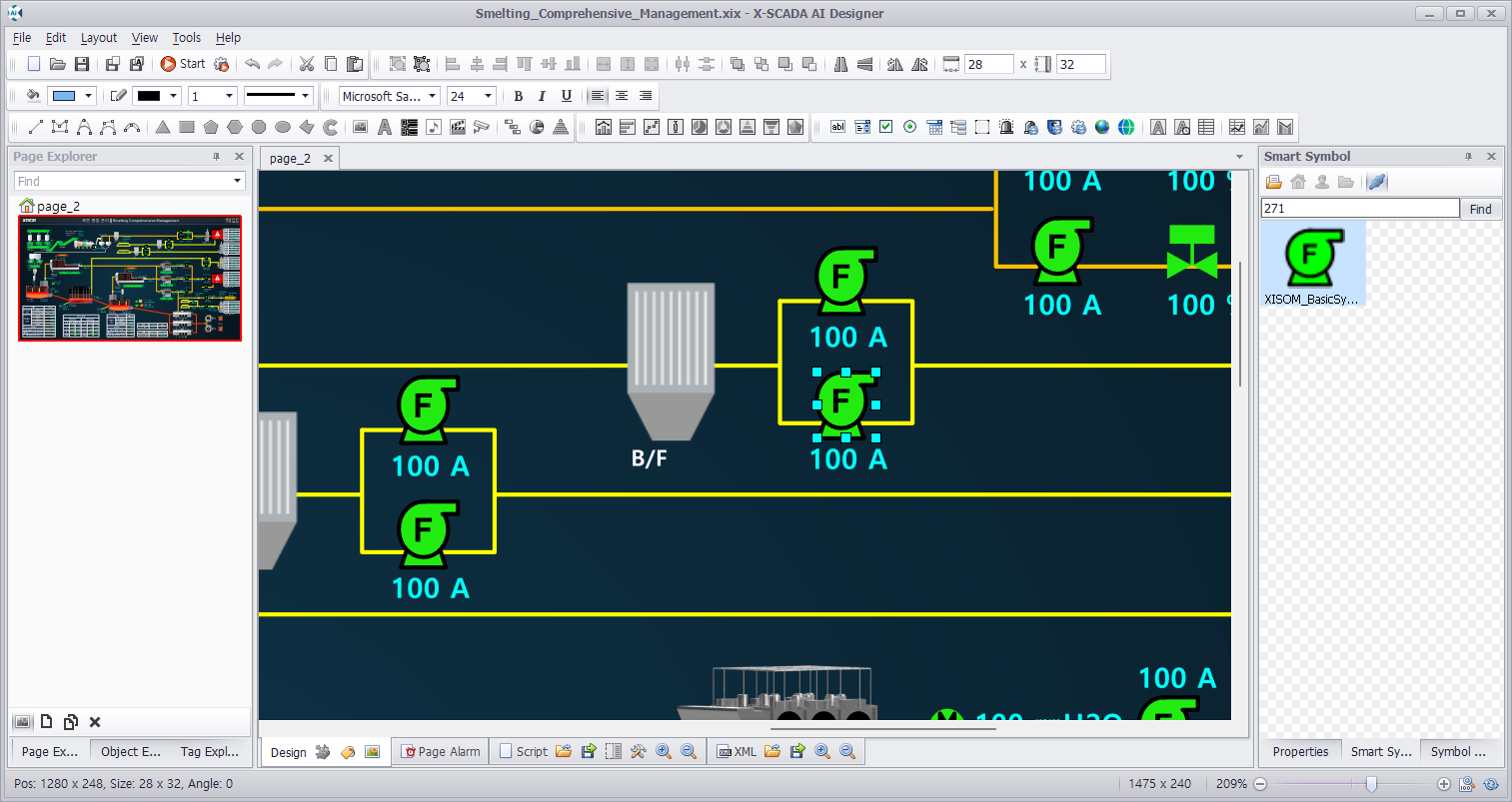Click the Open file folder icon

(x=58, y=64)
